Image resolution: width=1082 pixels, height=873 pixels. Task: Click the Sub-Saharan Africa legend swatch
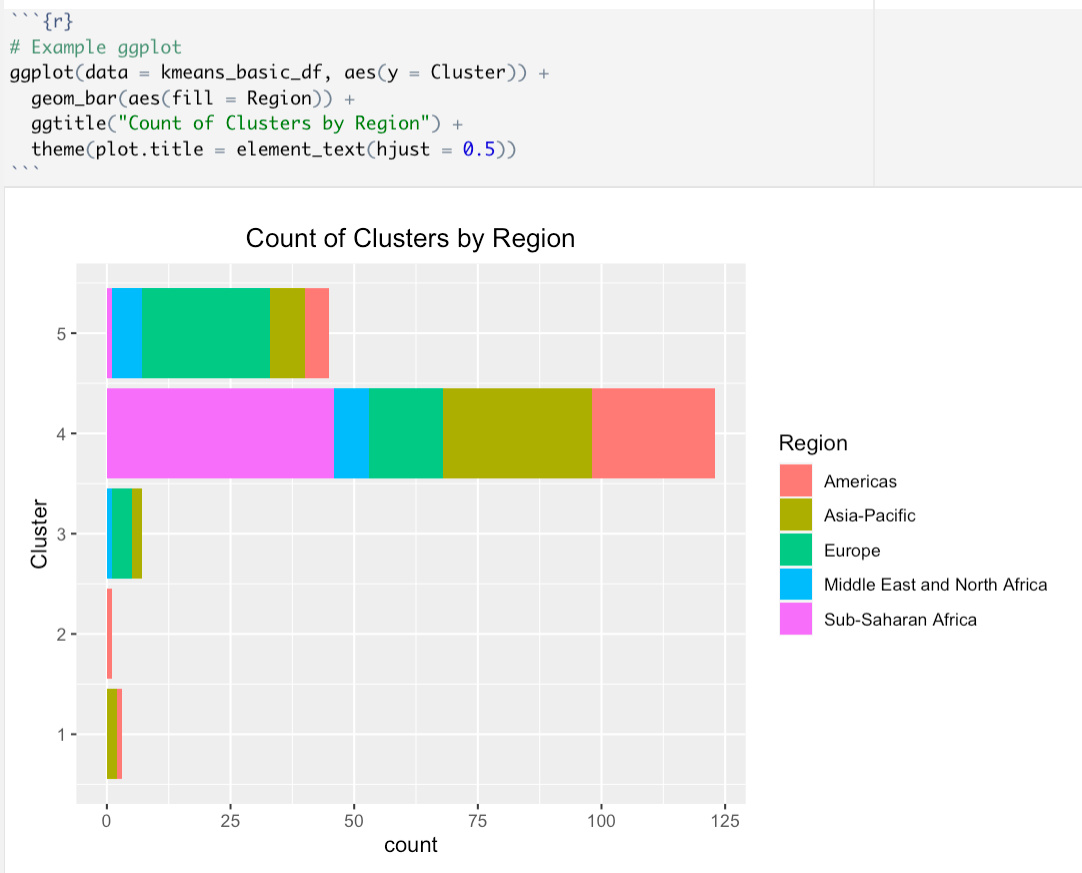click(x=796, y=619)
